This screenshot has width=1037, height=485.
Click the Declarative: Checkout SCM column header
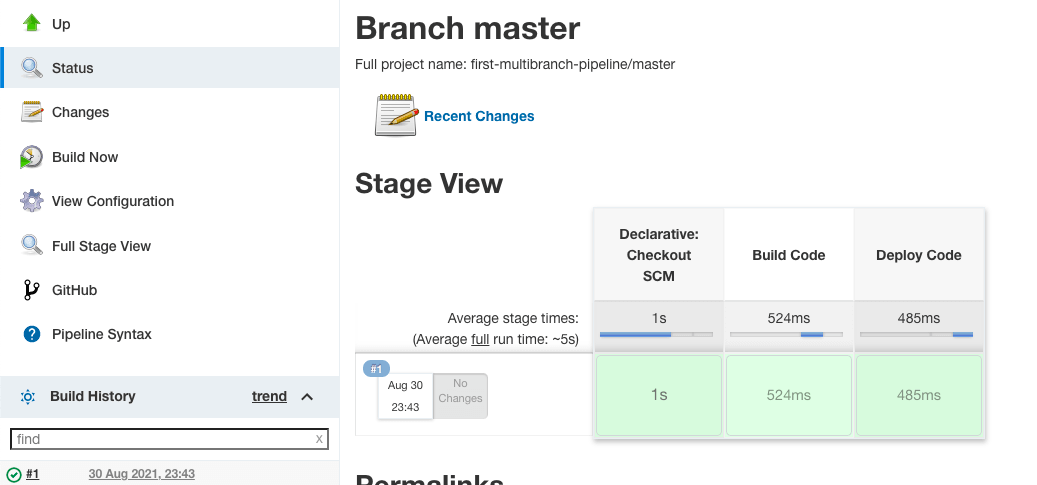(659, 255)
